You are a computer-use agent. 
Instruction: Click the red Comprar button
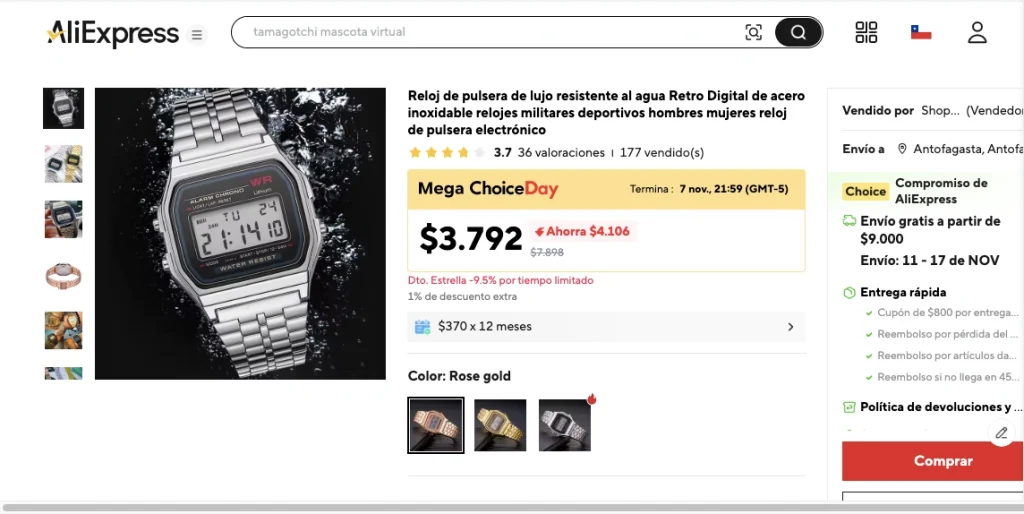coord(933,461)
